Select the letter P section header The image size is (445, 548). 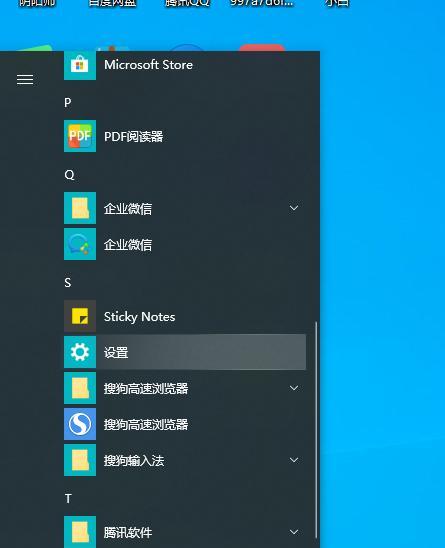68,103
